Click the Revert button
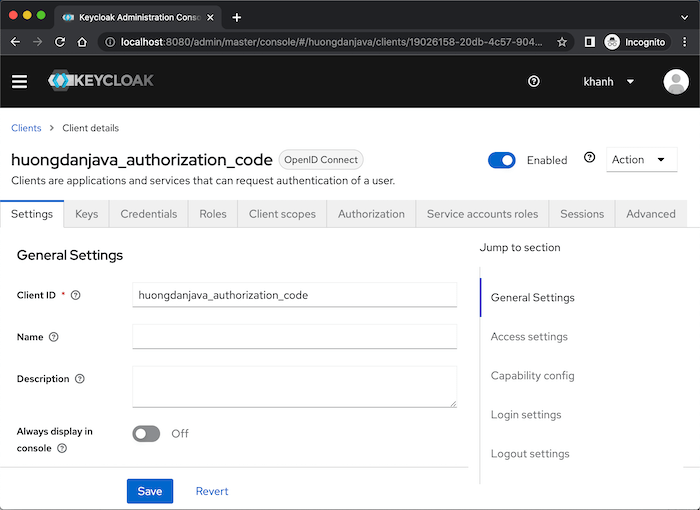The width and height of the screenshot is (700, 510). (212, 491)
